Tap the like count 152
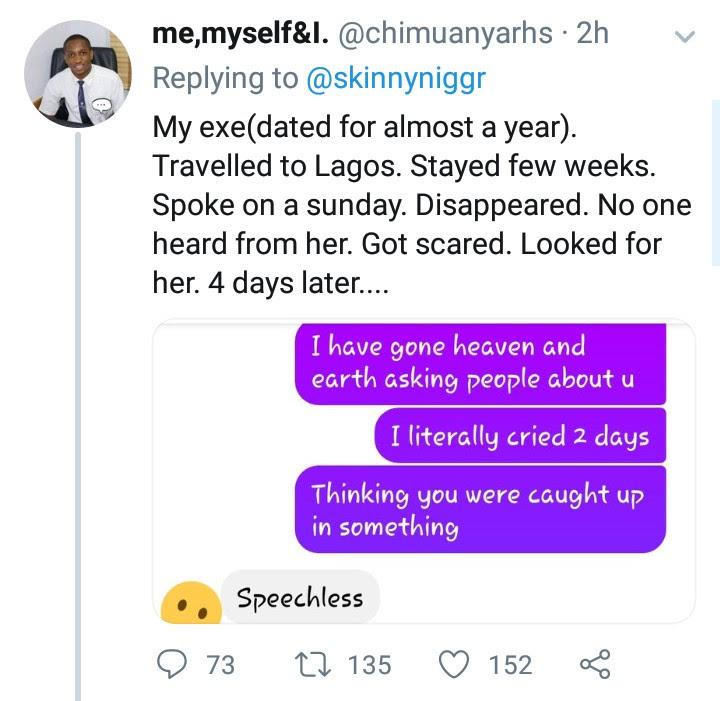Screen dimensions: 720x701 point(510,665)
